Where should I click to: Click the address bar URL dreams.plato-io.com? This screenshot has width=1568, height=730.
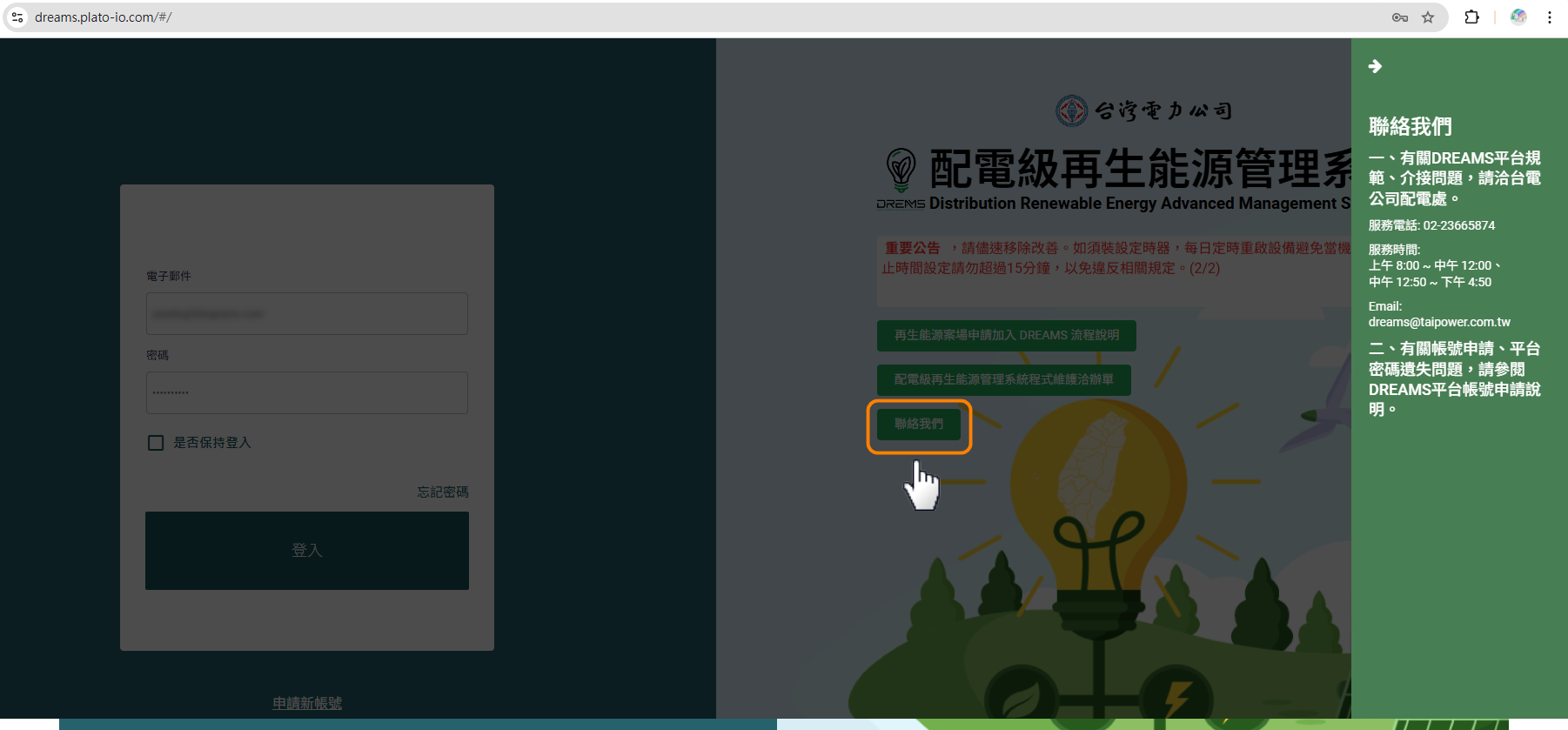[x=103, y=17]
